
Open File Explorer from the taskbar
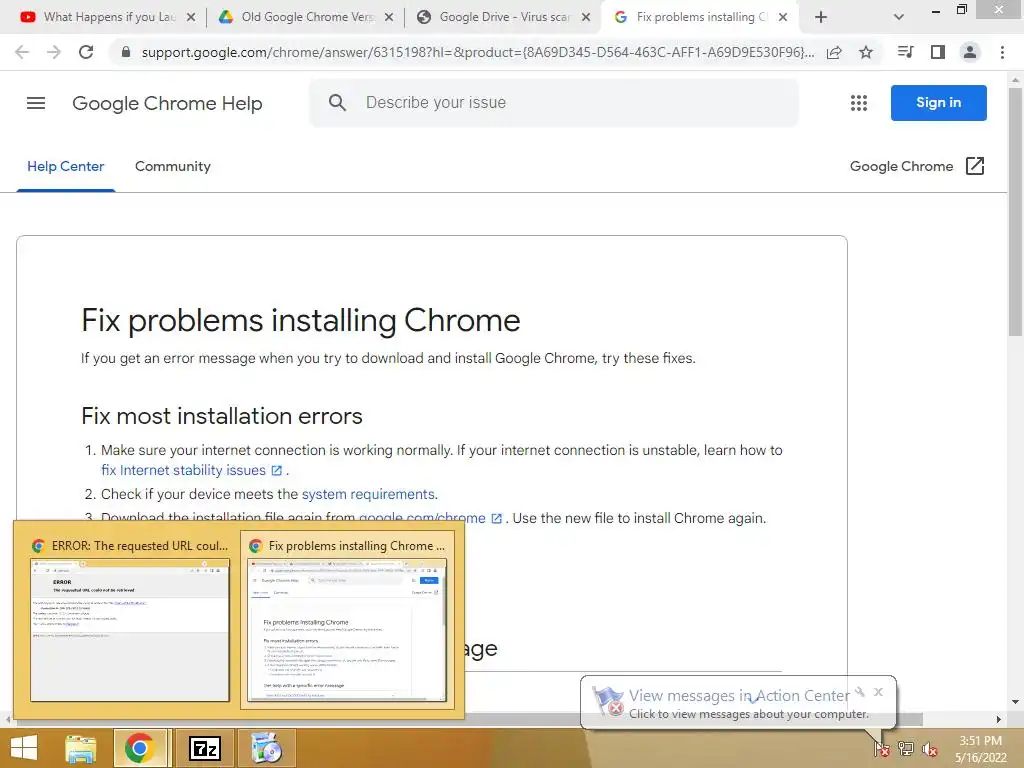(80, 748)
